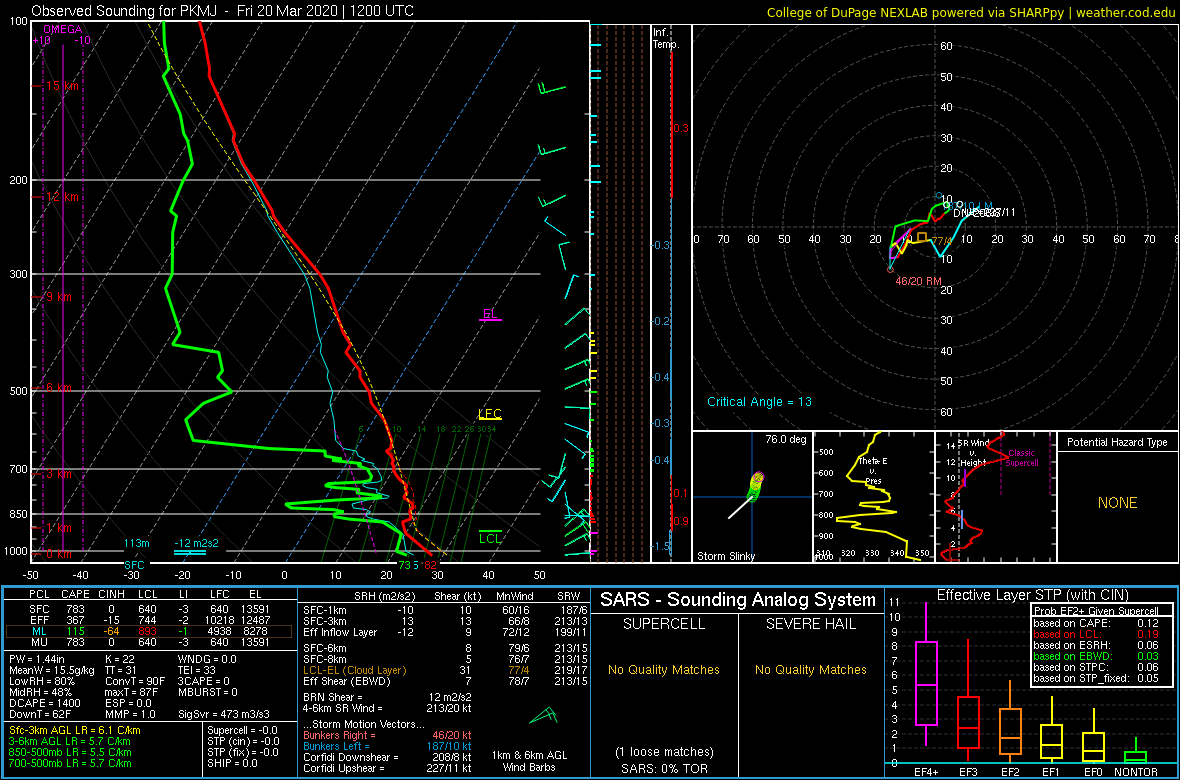Select the SFC parcel row
The width and height of the screenshot is (1180, 780).
(x=150, y=608)
